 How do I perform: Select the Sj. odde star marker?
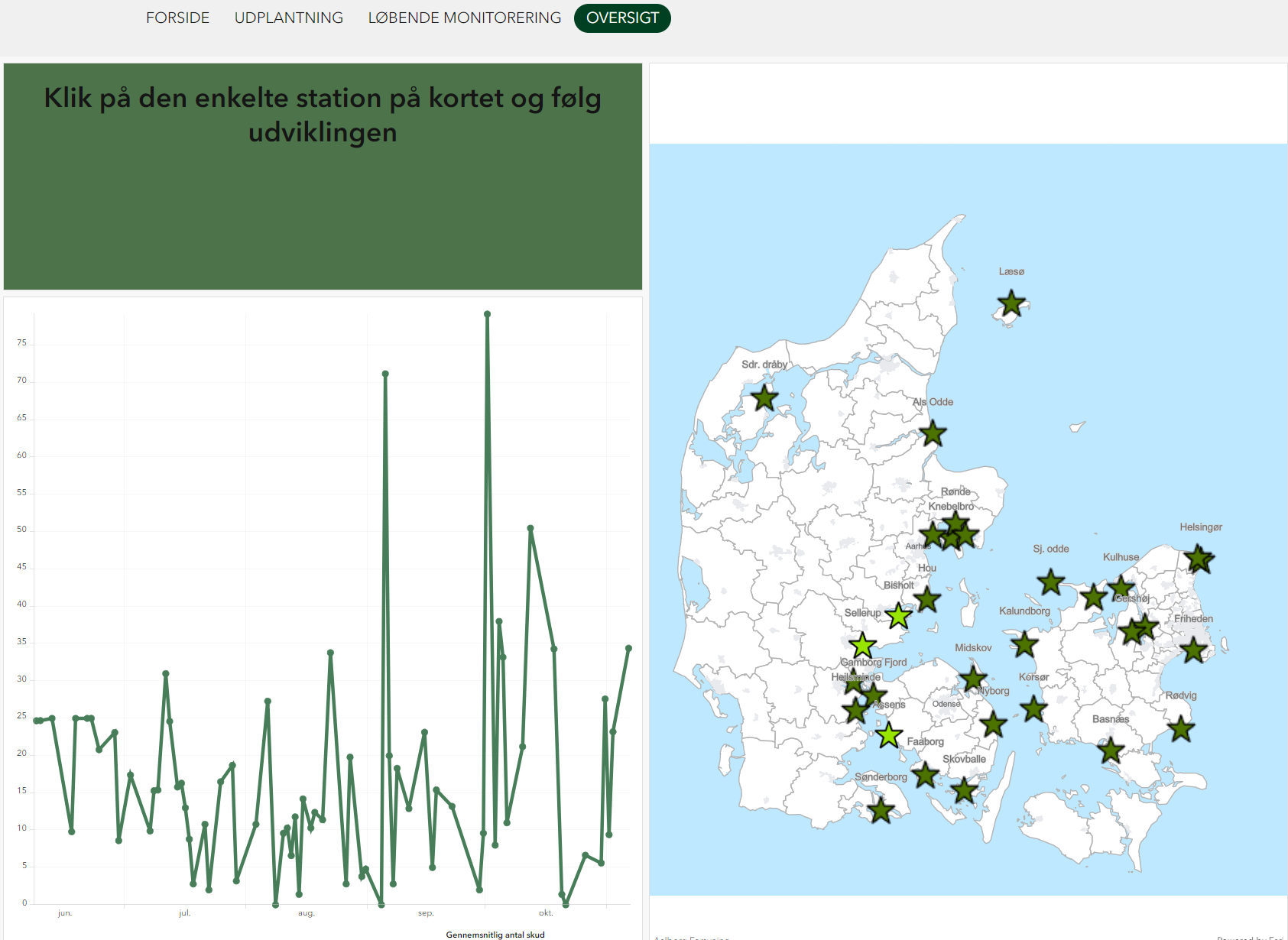tap(1051, 582)
